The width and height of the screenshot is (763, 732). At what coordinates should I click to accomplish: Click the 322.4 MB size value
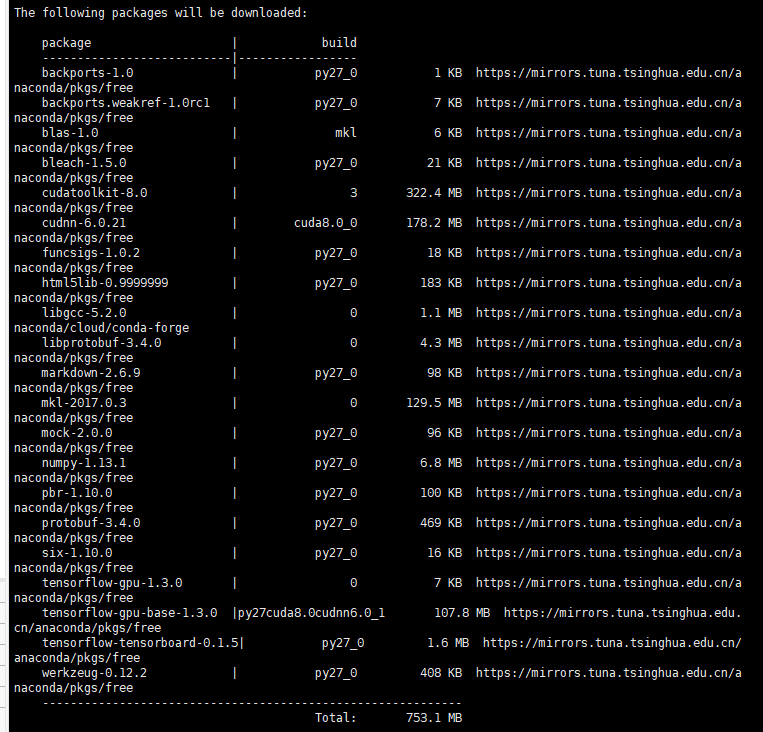(x=434, y=193)
